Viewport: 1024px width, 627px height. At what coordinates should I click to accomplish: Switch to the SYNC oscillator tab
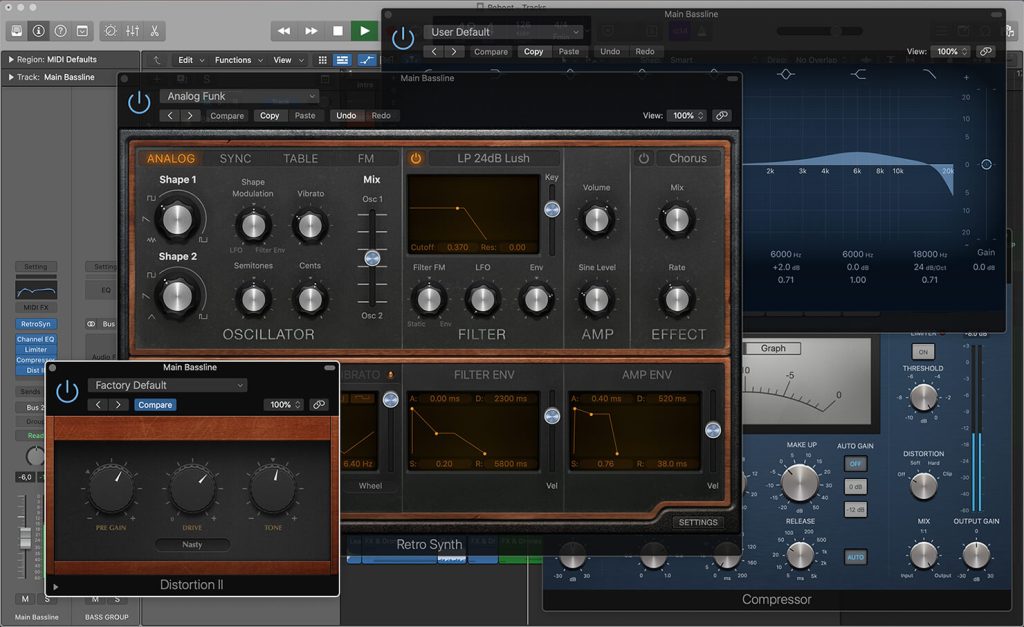[235, 158]
